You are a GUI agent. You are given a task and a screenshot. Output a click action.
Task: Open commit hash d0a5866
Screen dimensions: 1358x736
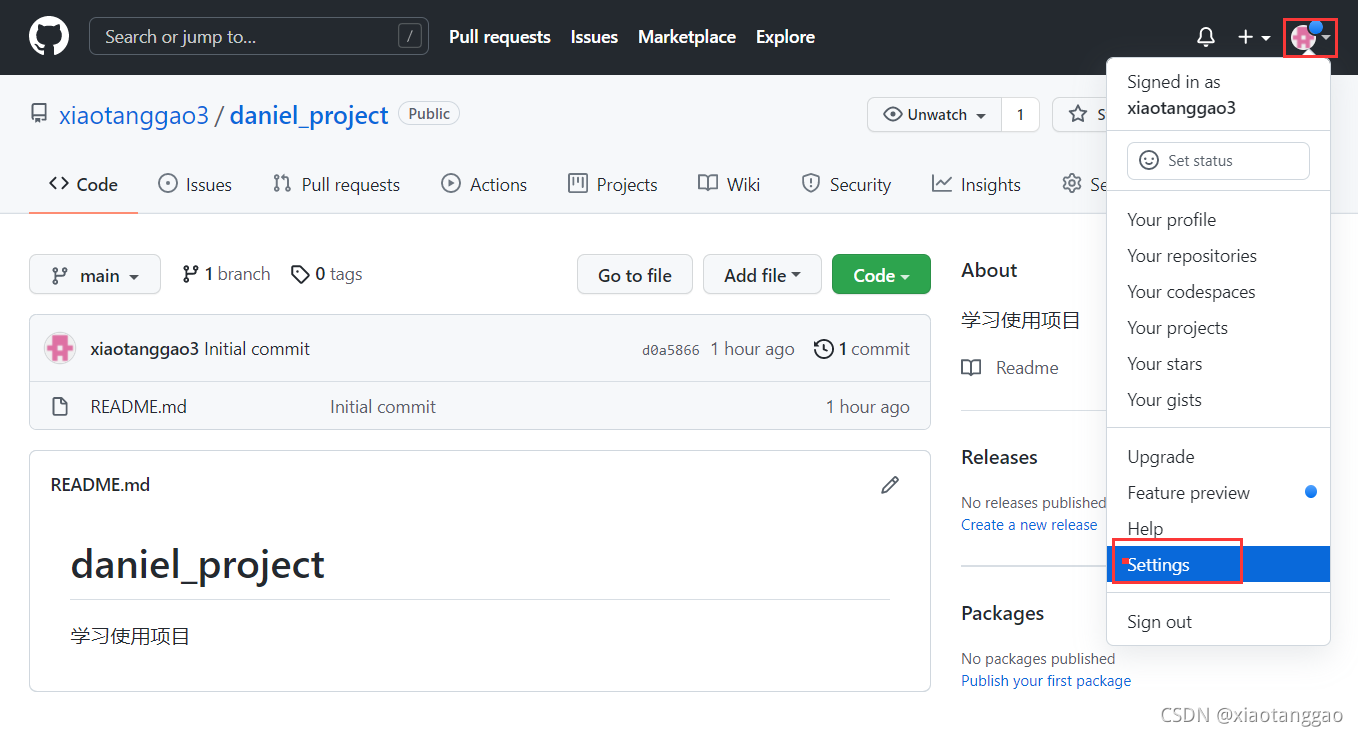click(x=671, y=350)
